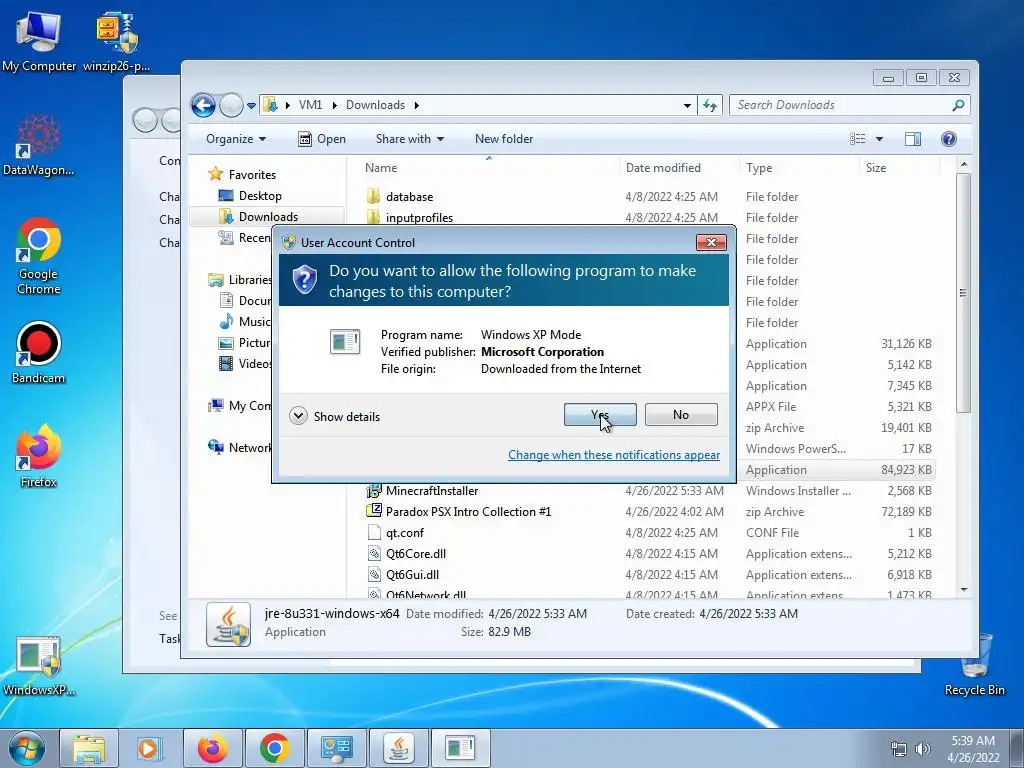Select Paradox PSX Intro Collection #1 archive
1024x768 pixels.
468,512
